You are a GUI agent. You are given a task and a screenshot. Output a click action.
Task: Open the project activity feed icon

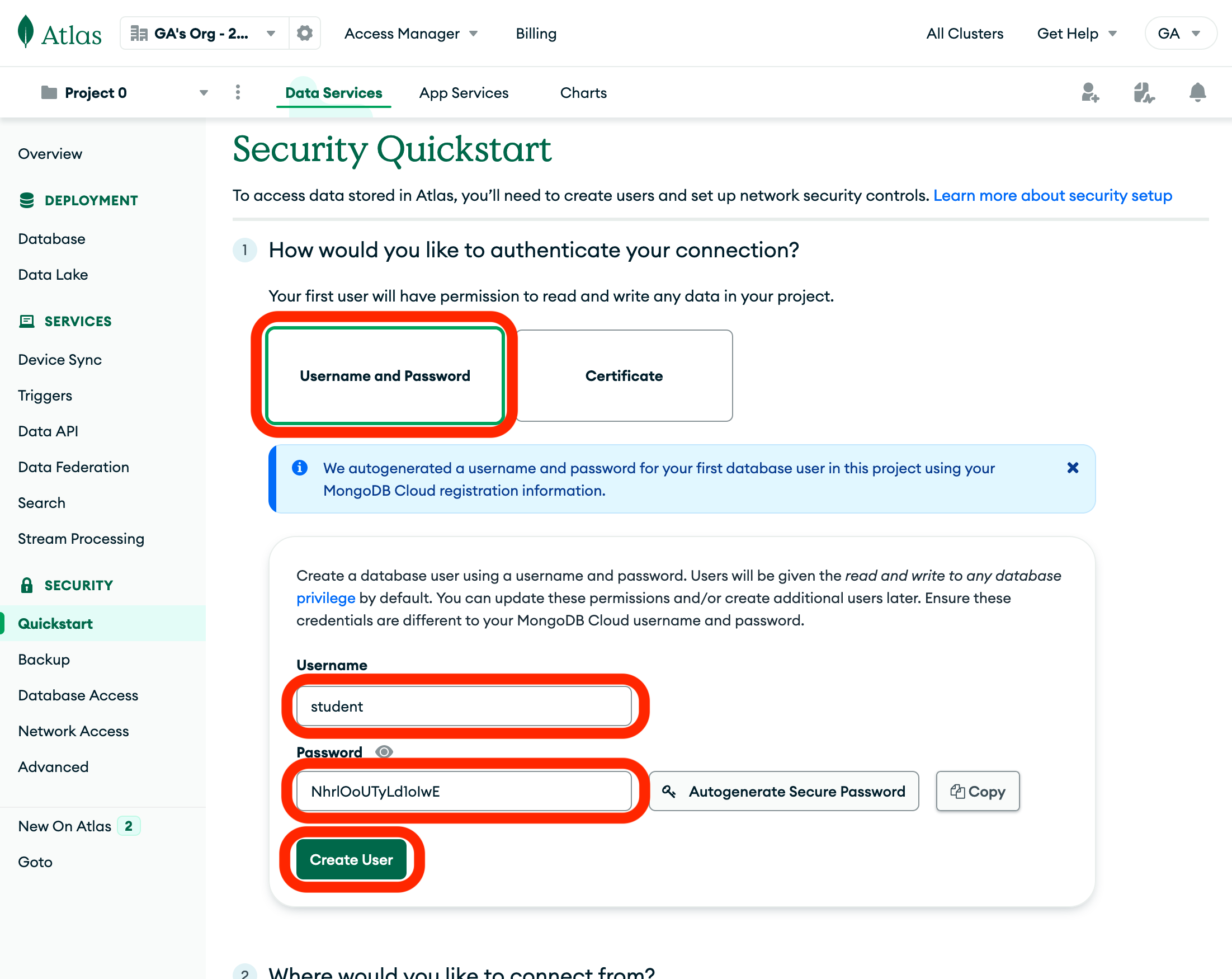(1144, 92)
